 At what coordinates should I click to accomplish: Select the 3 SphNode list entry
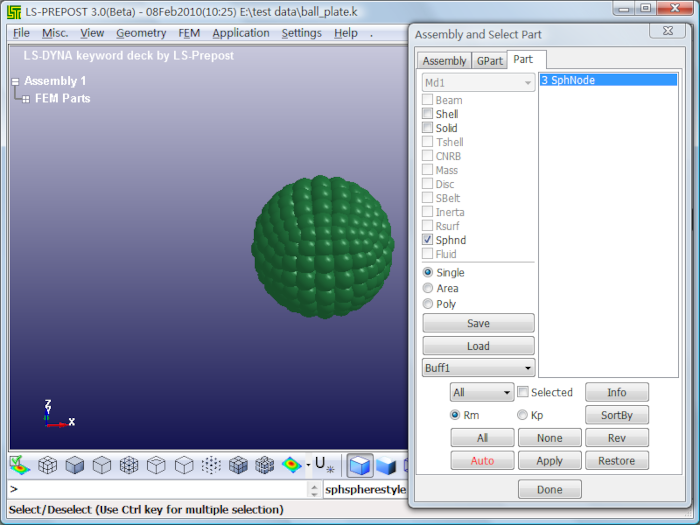click(x=607, y=80)
